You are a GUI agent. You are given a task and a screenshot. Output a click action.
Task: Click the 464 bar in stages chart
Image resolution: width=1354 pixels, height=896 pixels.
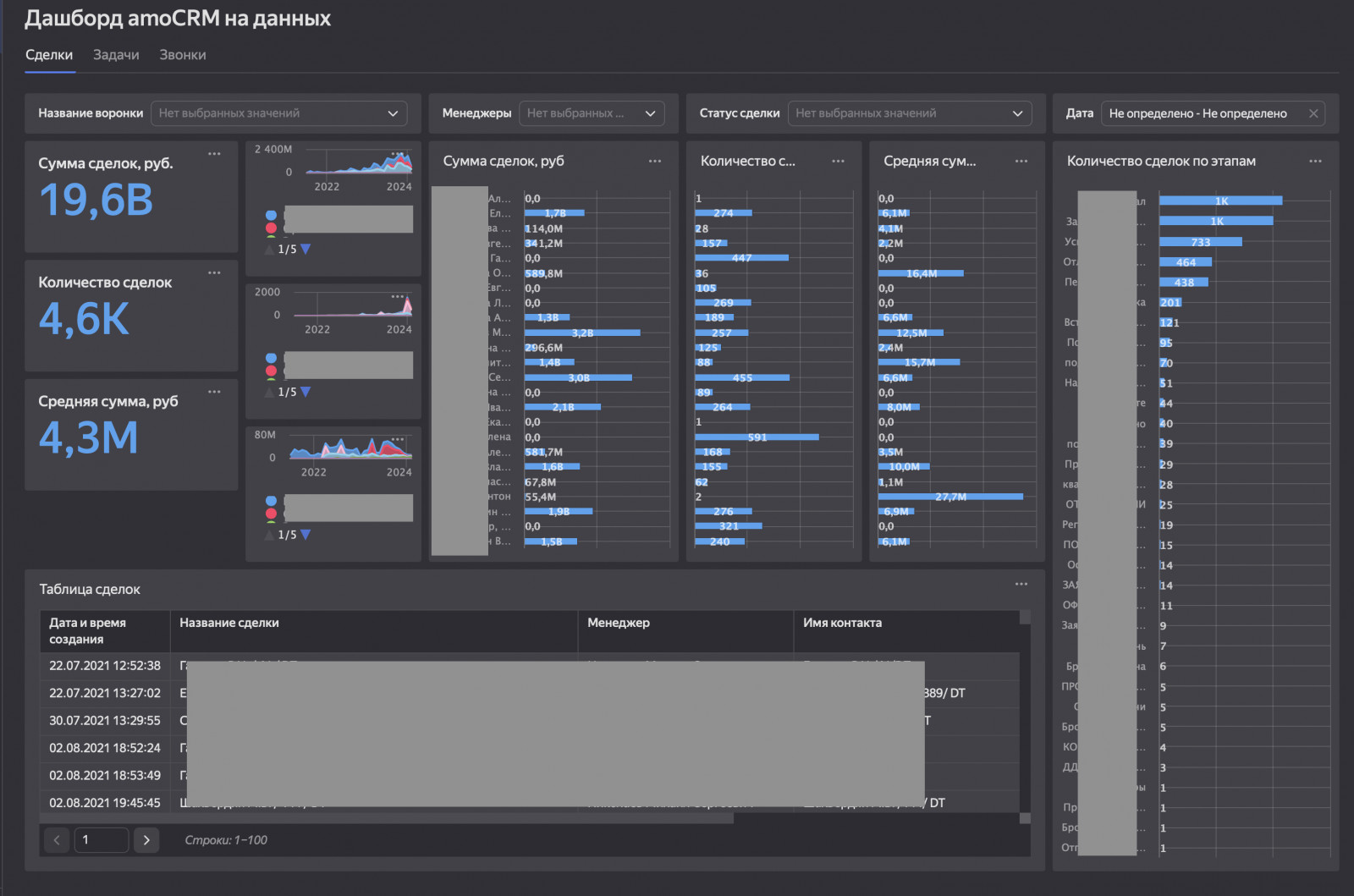point(1186,262)
